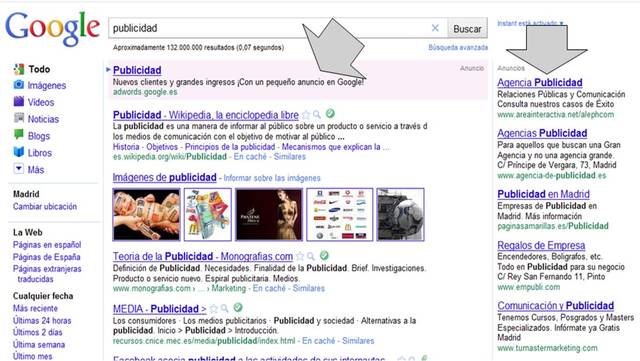
Task: Open the brand logos grid thumbnail
Action: [340, 214]
